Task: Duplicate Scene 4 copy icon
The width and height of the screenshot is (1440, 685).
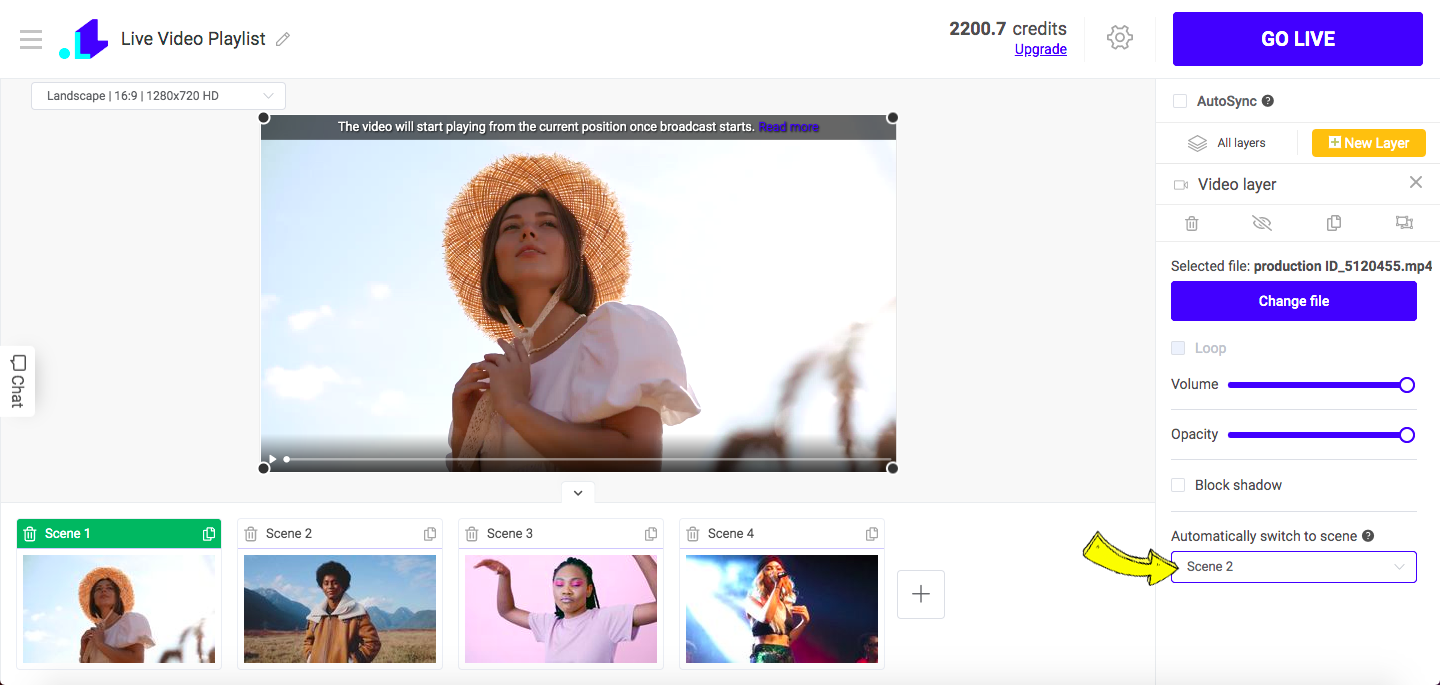Action: click(x=872, y=534)
